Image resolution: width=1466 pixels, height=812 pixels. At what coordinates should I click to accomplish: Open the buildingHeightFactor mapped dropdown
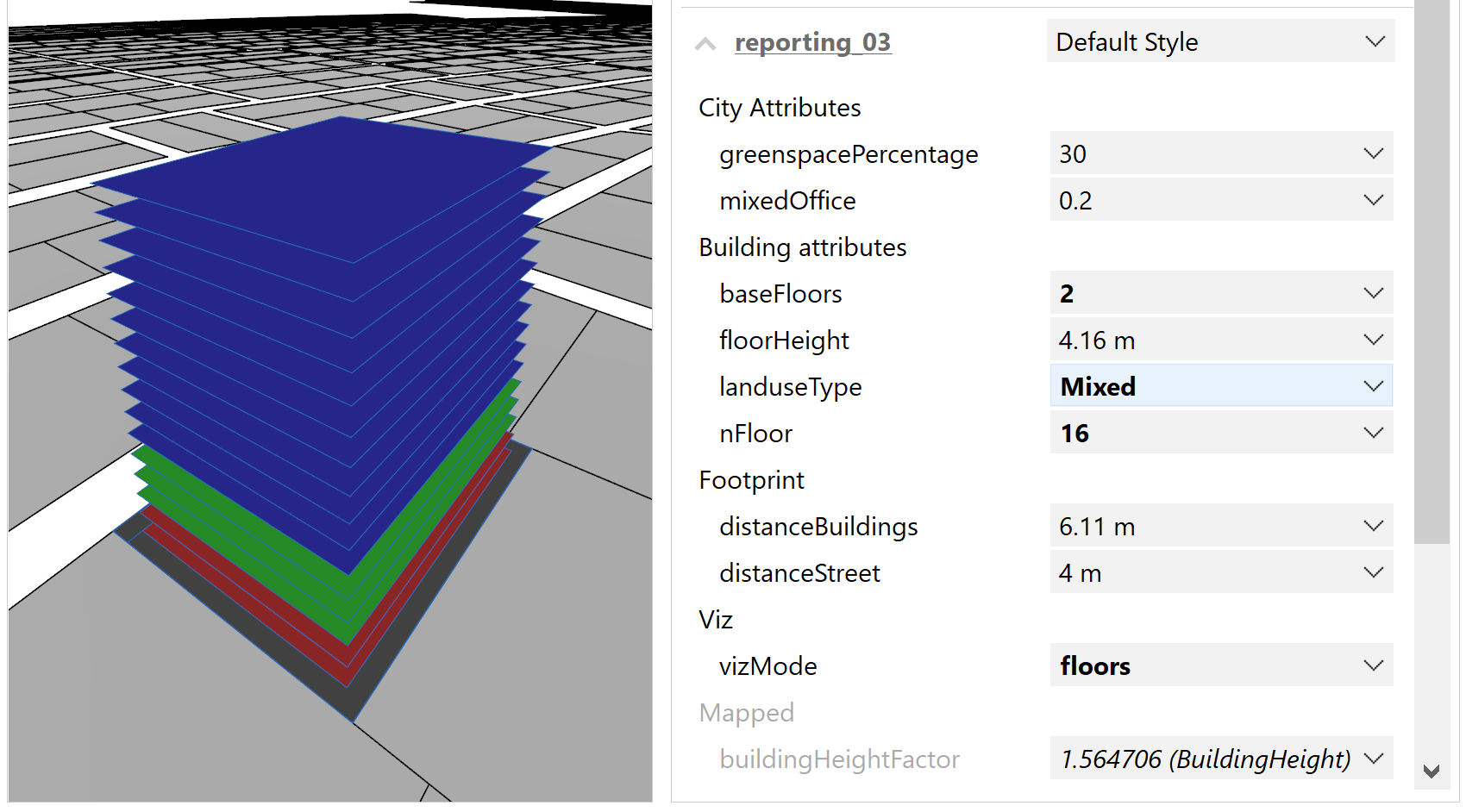pos(1373,759)
